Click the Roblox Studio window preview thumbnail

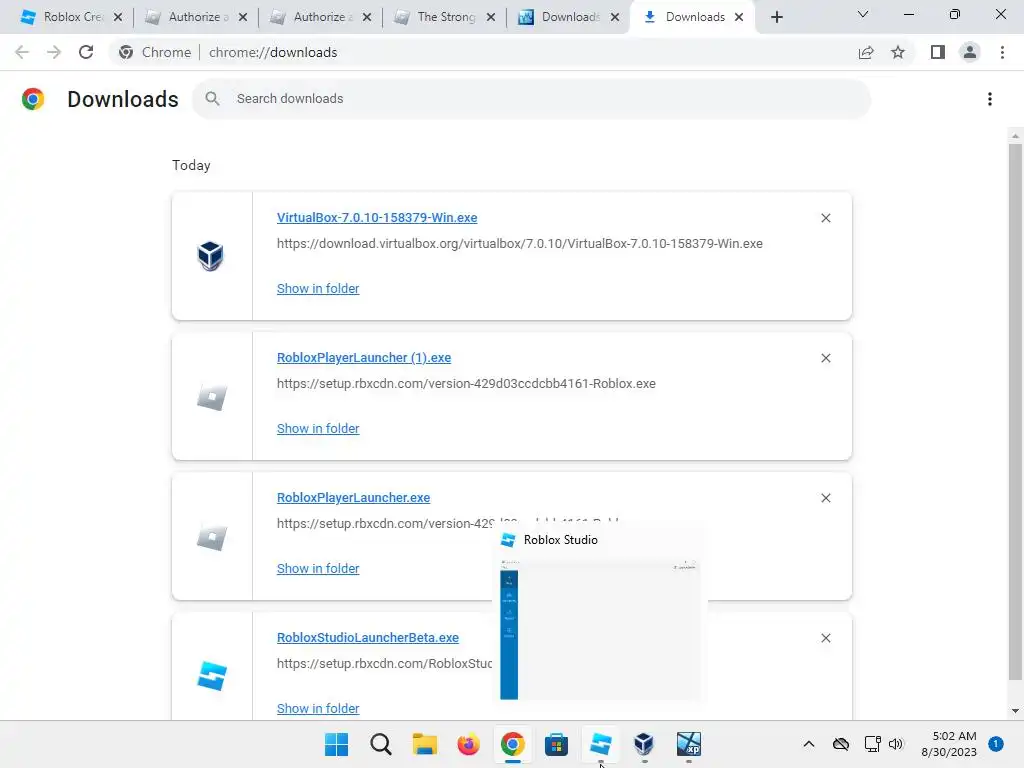tap(600, 630)
